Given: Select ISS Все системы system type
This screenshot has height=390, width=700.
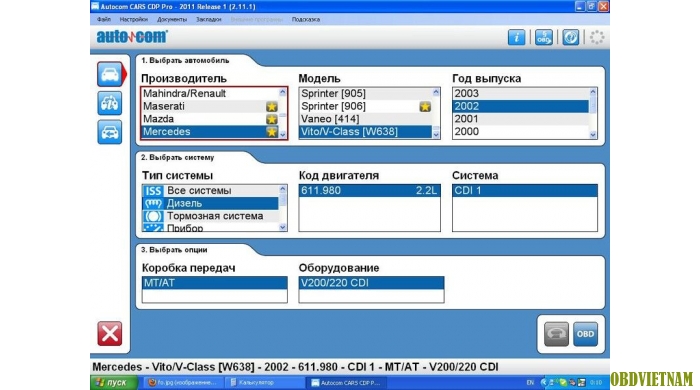Looking at the screenshot, I should click(x=210, y=191).
